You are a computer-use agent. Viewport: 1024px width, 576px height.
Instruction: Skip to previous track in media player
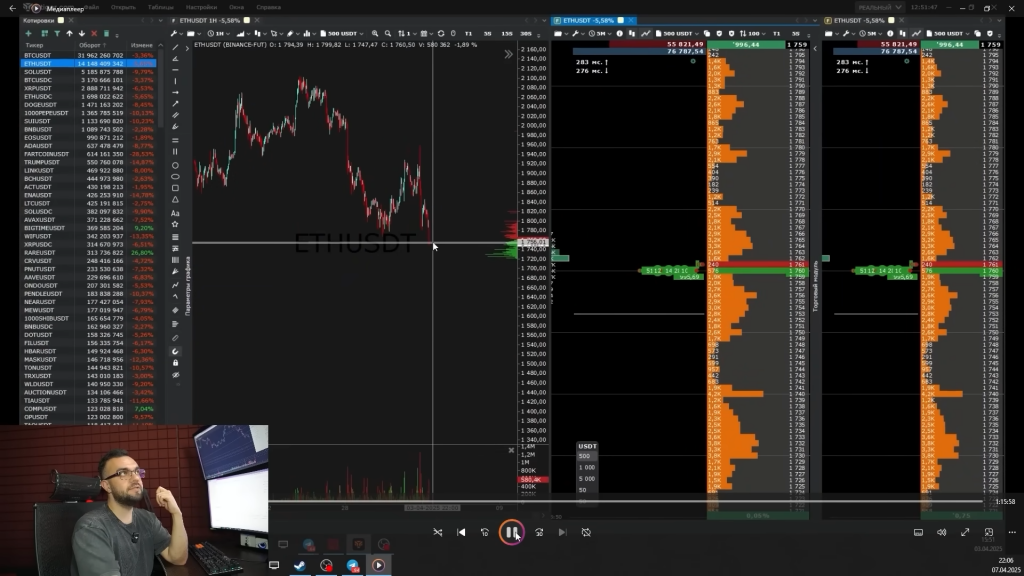[x=461, y=532]
